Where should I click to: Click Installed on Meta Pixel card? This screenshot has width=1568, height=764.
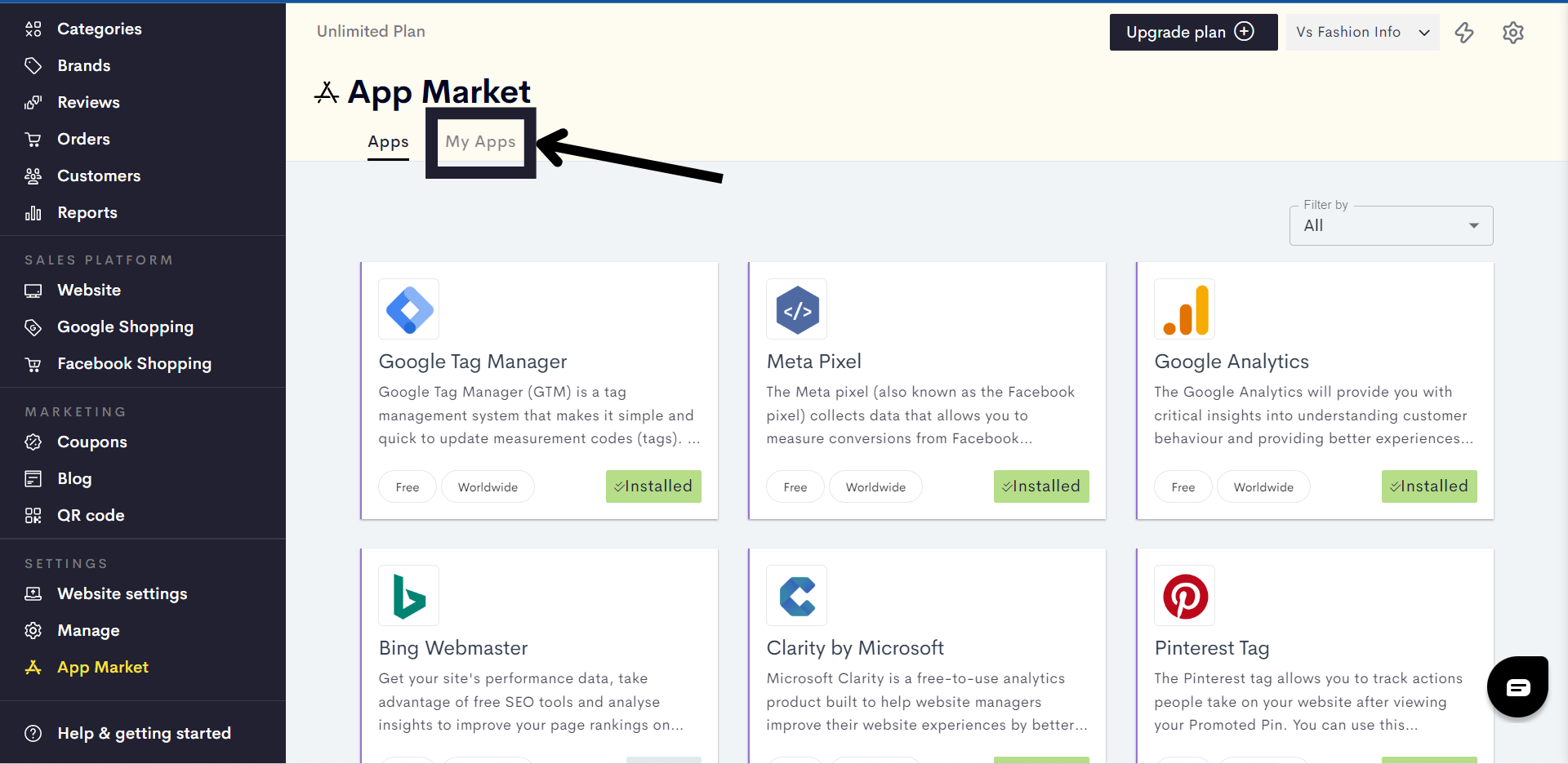click(1041, 486)
